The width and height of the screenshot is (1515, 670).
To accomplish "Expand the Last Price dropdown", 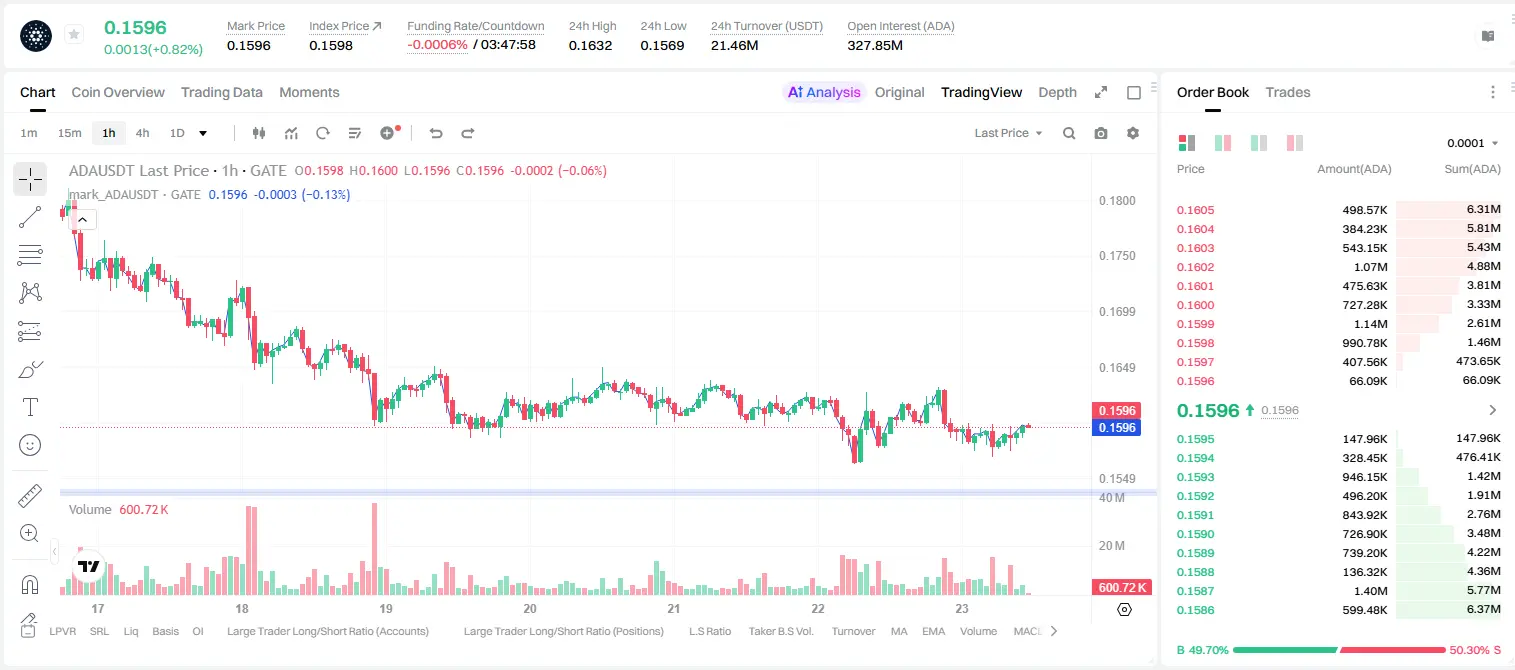I will pyautogui.click(x=1008, y=133).
